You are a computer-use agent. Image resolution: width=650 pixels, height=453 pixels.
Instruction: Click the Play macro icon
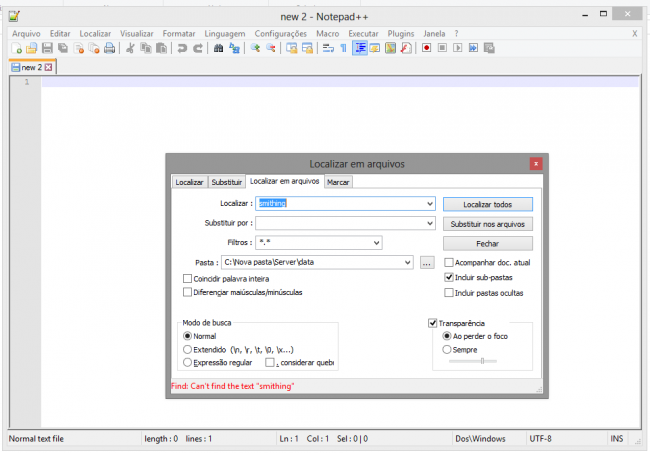click(458, 48)
